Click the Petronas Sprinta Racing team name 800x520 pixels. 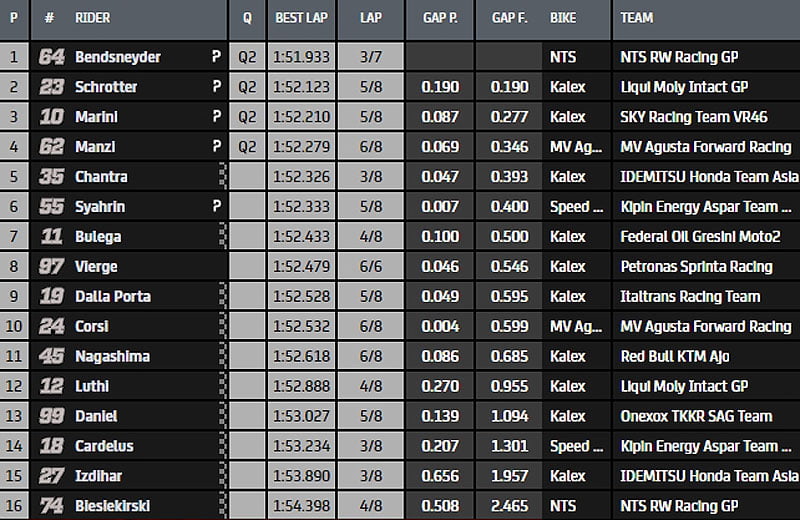pos(696,267)
